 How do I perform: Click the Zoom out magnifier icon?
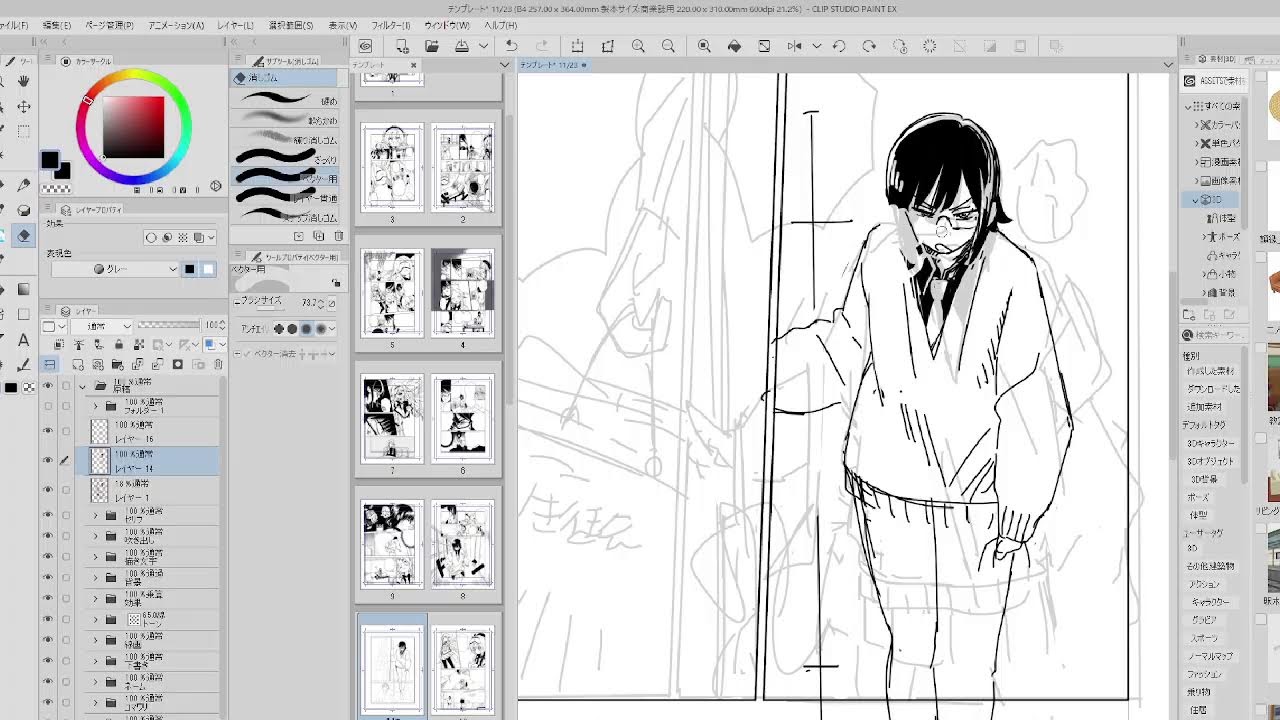coord(668,46)
